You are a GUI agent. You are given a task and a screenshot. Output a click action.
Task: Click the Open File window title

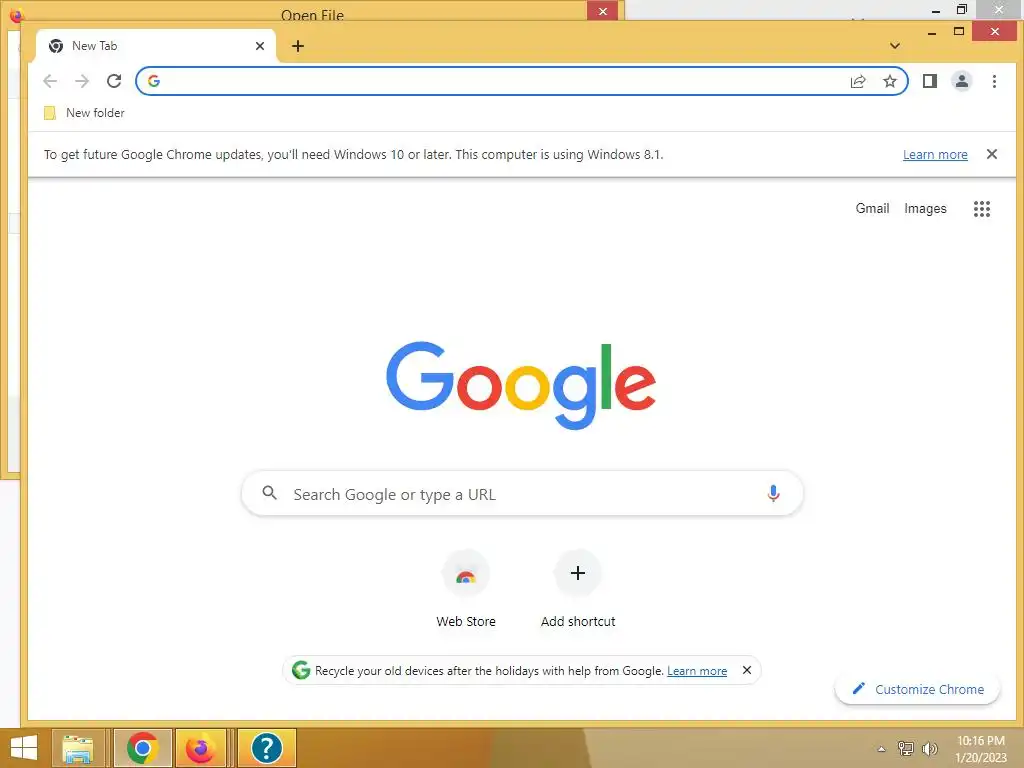[312, 14]
